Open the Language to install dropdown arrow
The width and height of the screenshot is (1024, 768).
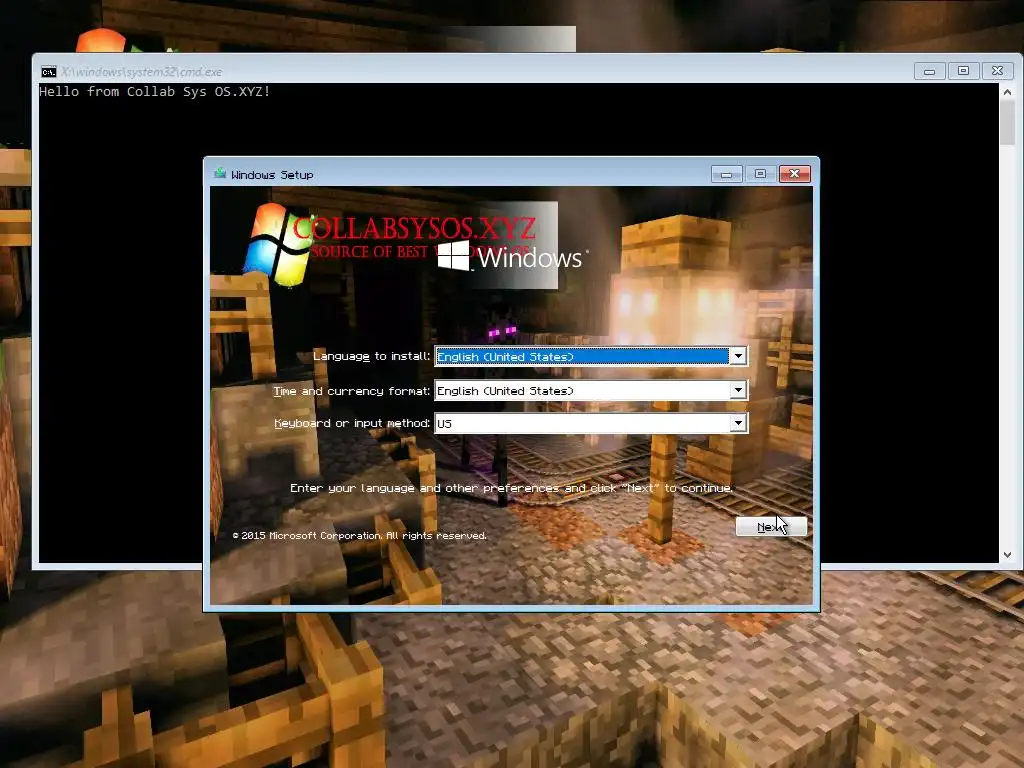tap(738, 356)
